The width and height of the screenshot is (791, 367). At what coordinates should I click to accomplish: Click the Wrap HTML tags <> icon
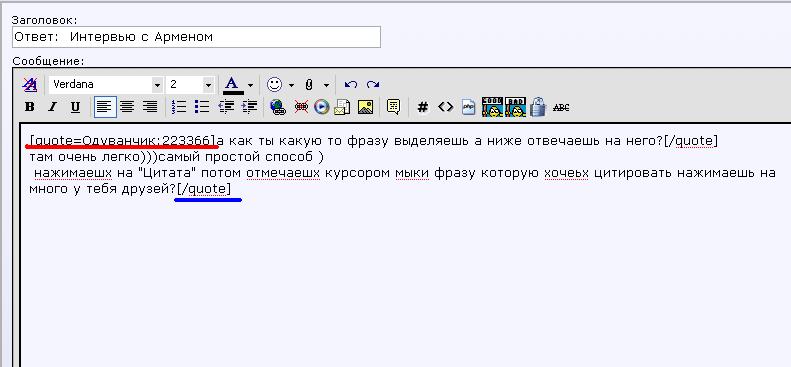(x=445, y=107)
